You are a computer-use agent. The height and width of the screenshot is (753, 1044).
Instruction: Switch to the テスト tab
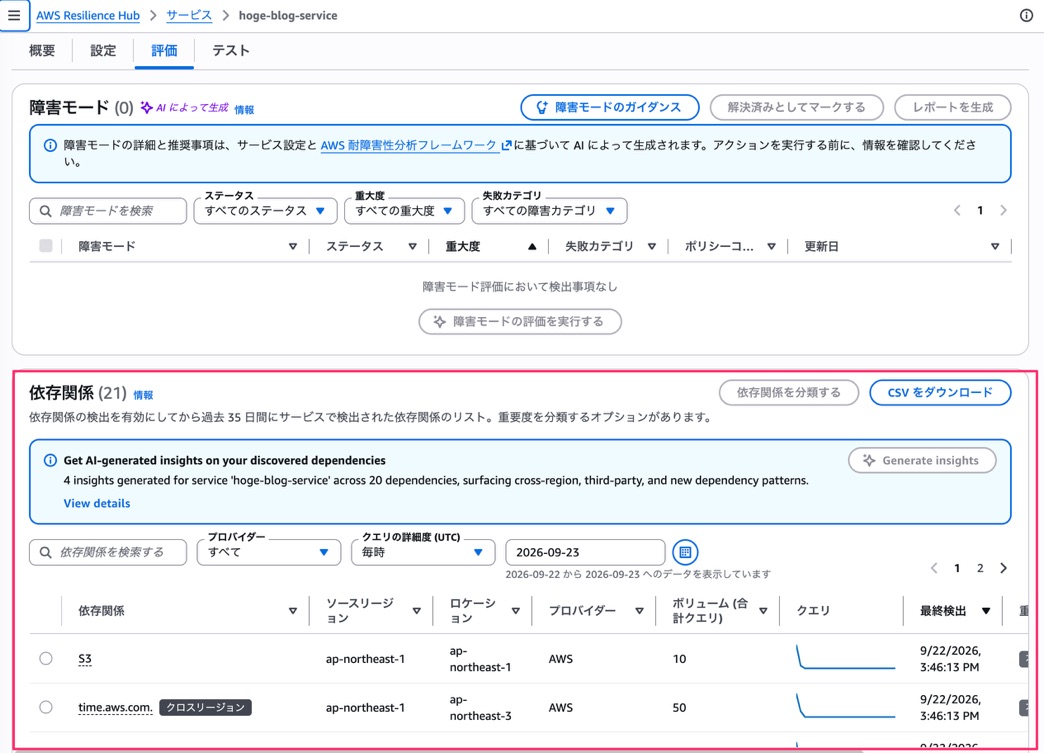(x=231, y=51)
